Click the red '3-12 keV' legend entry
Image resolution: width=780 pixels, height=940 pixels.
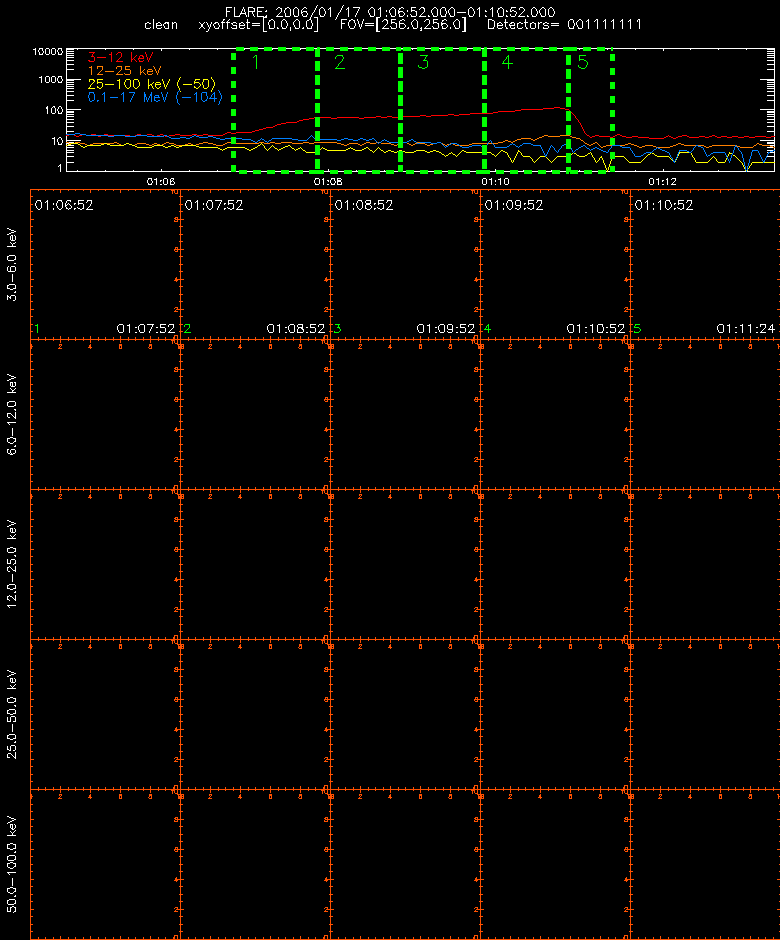coord(121,58)
